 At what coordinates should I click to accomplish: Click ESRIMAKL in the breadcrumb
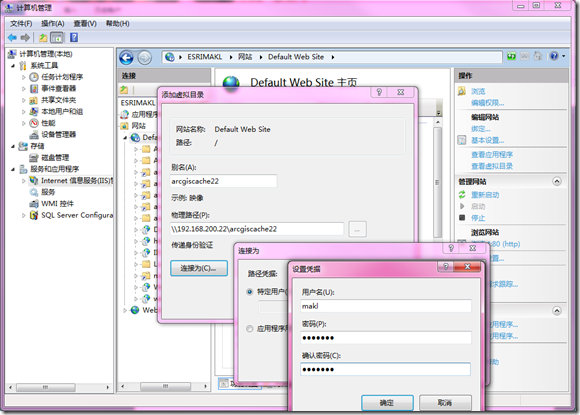point(205,57)
